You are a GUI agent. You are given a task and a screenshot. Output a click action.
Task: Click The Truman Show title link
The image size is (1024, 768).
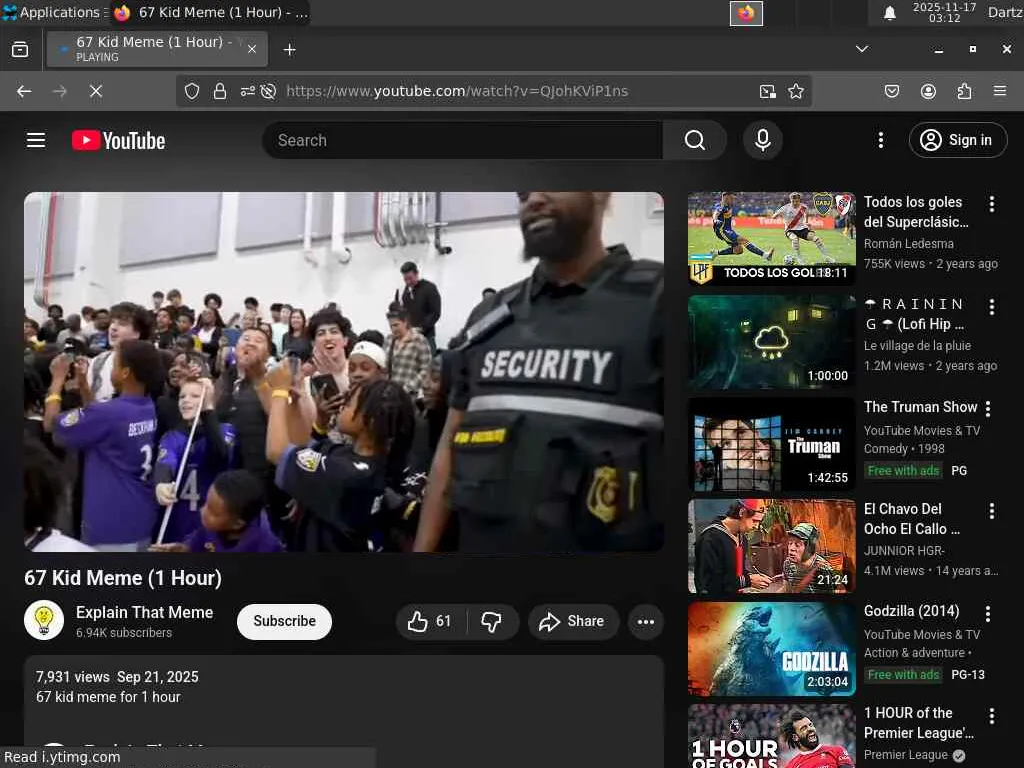920,407
